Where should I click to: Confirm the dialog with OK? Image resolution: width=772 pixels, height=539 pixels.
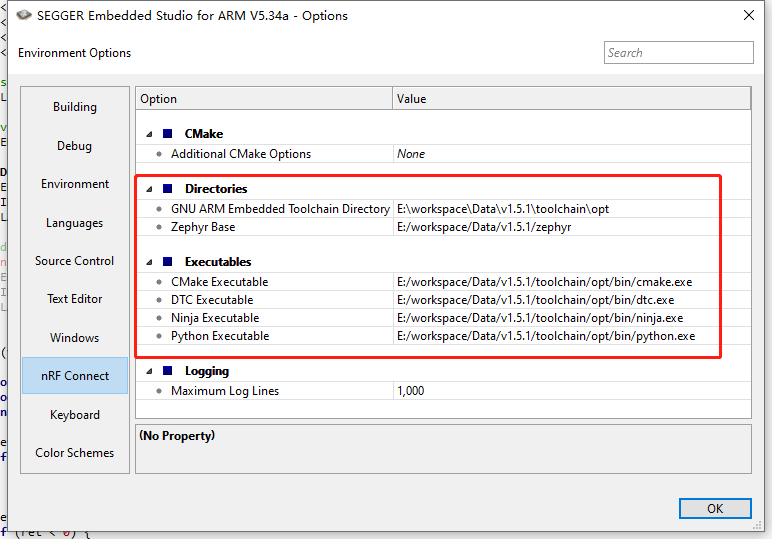[715, 508]
